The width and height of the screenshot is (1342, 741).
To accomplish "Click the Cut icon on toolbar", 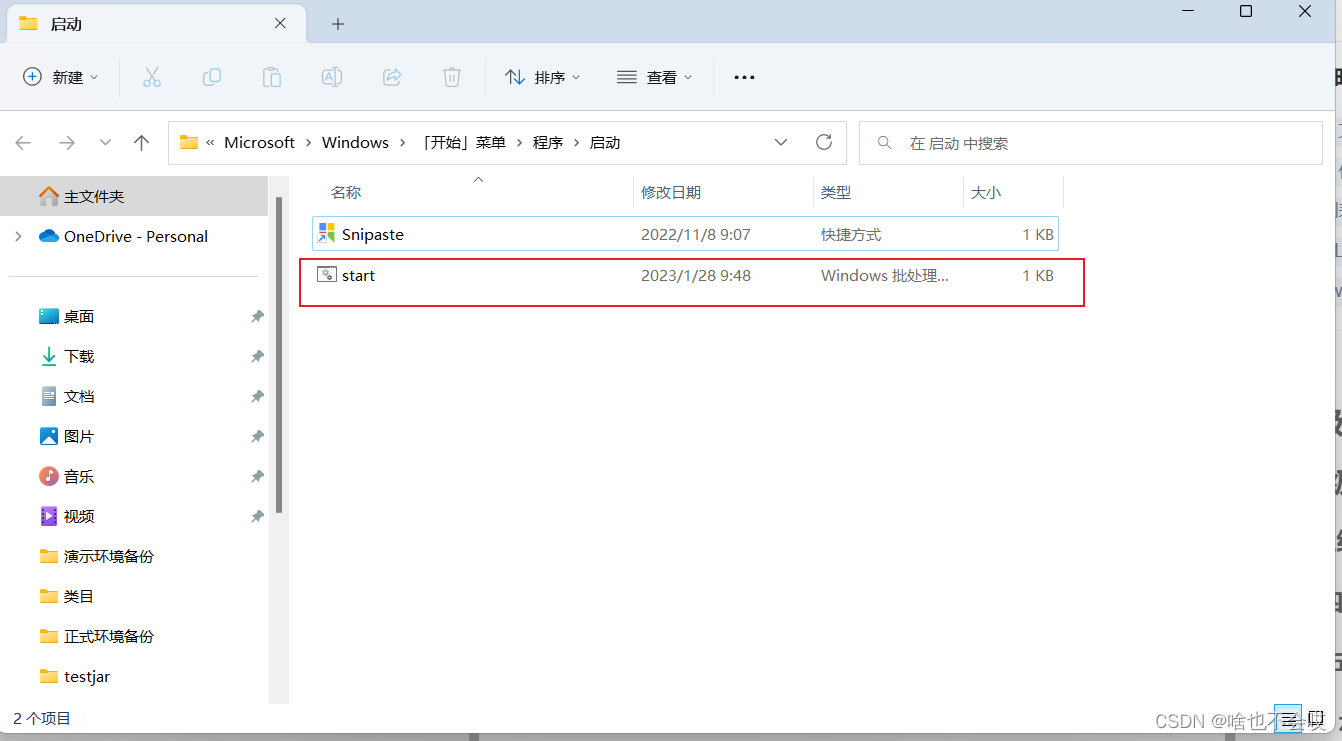I will point(152,77).
